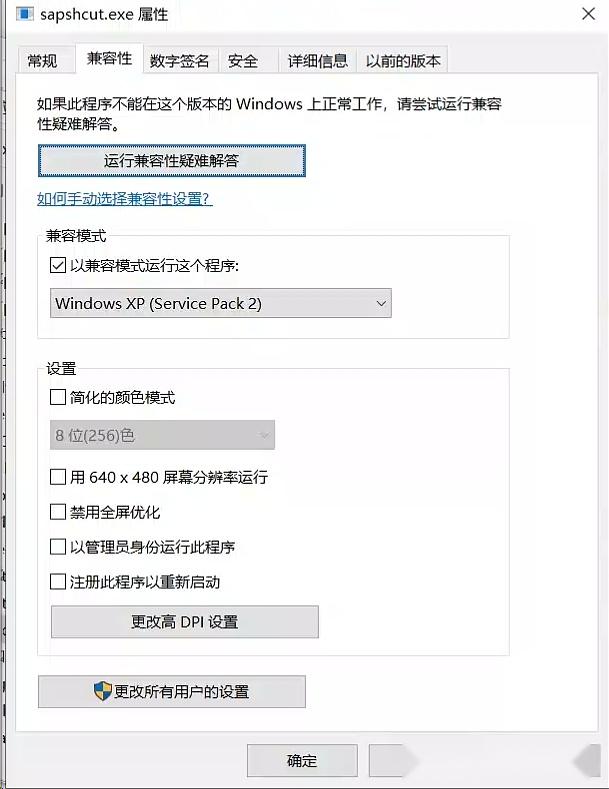
Task: Go to the 安全 tab
Action: (243, 61)
